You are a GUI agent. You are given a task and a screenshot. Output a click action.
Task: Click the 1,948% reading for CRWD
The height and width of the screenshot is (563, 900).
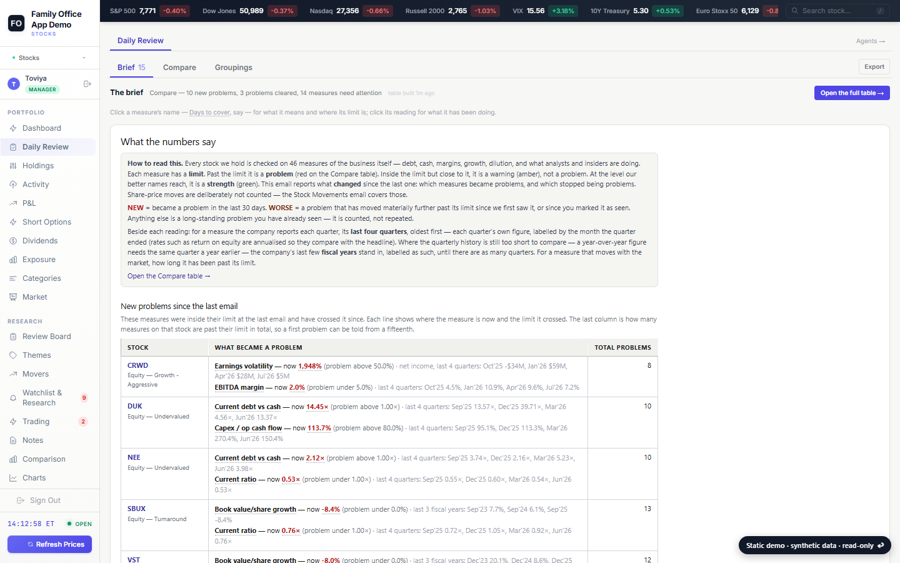tap(310, 366)
